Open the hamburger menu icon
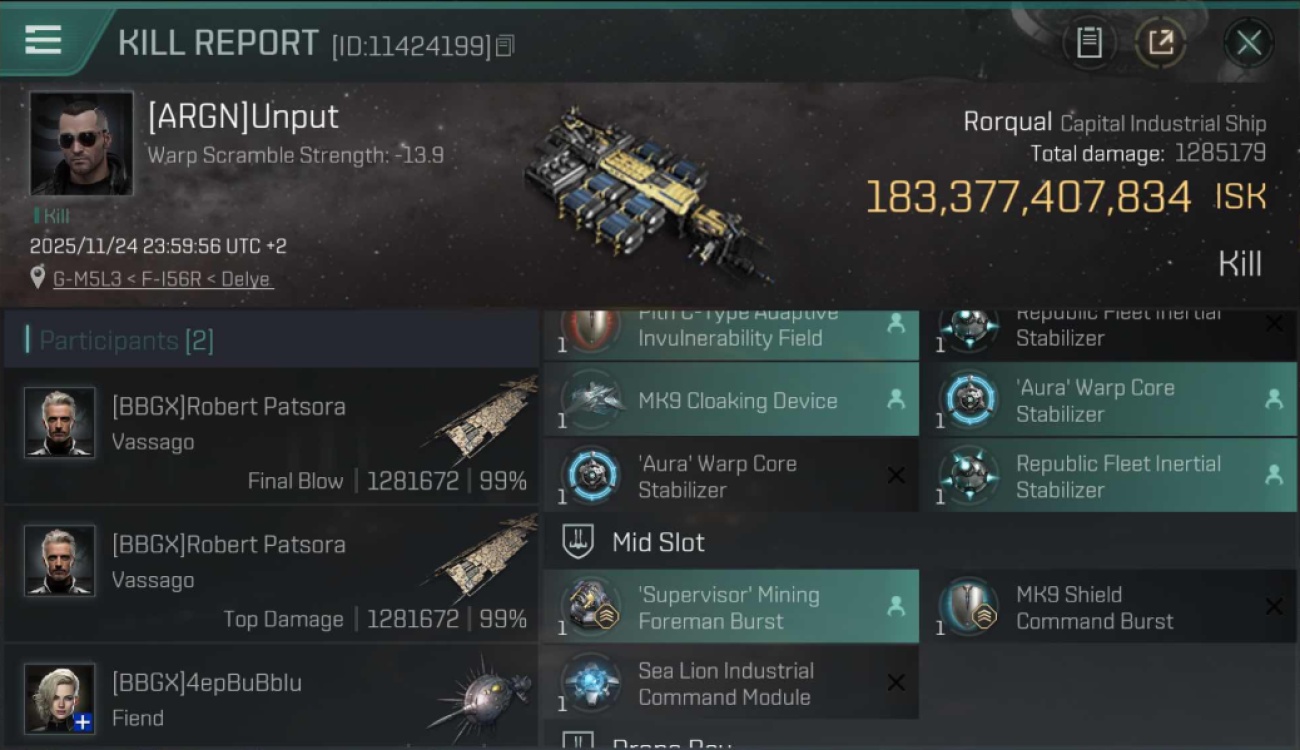The width and height of the screenshot is (1300, 750). pyautogui.click(x=43, y=40)
